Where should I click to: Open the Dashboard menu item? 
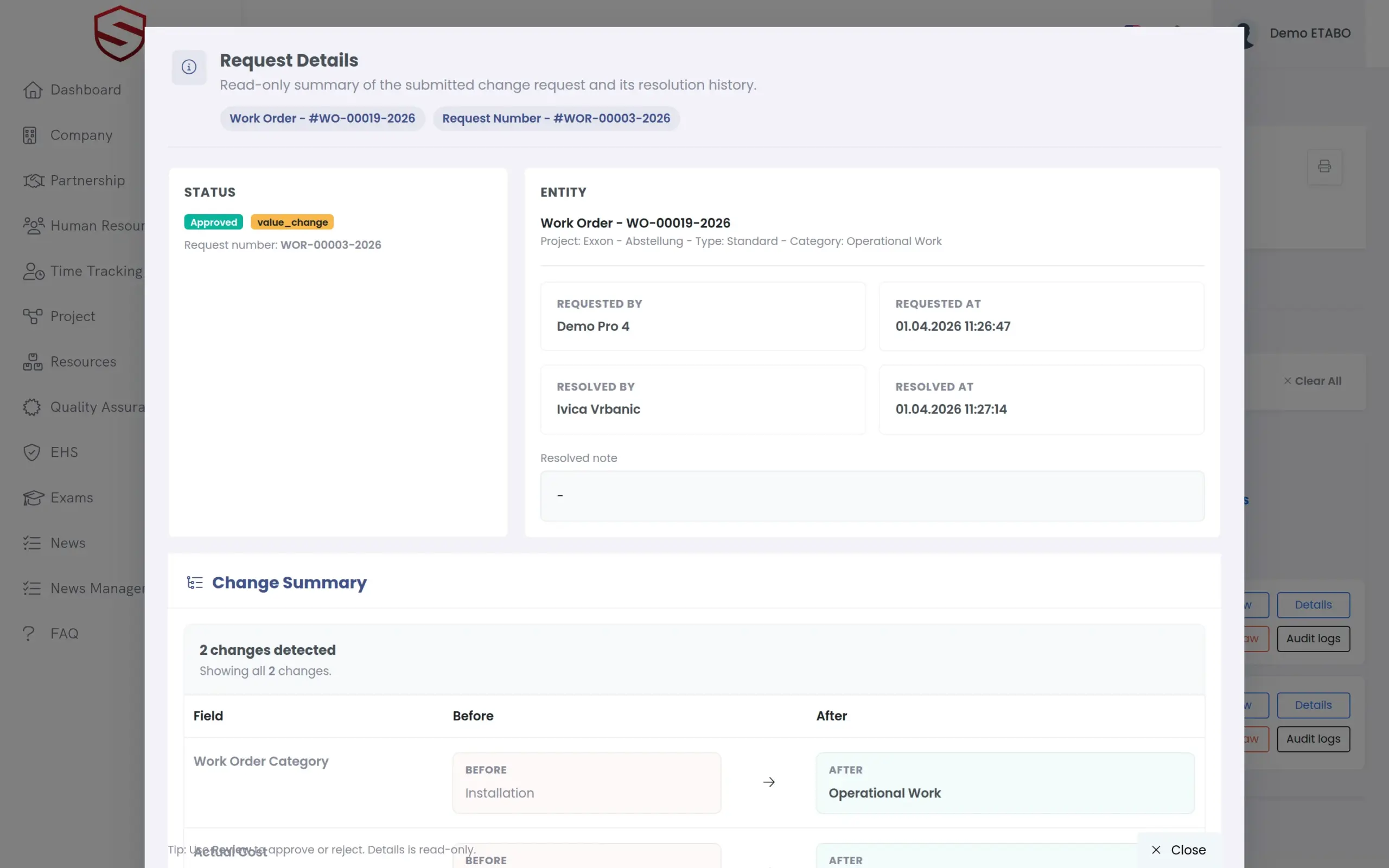click(x=86, y=90)
